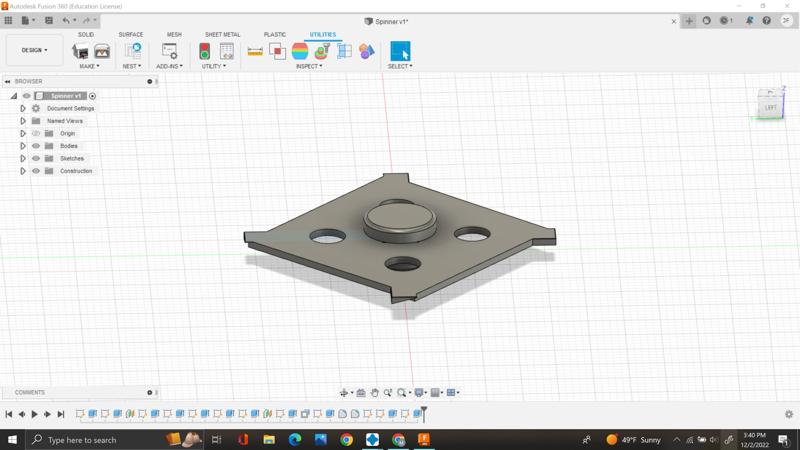Open the Design workspace dropdown
Viewport: 800px width, 450px height.
click(x=34, y=50)
